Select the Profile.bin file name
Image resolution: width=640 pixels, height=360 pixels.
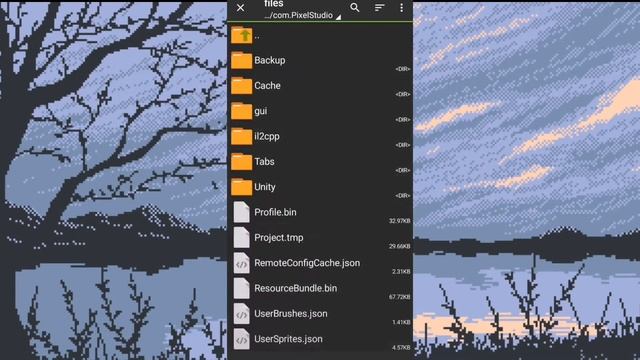tap(276, 212)
